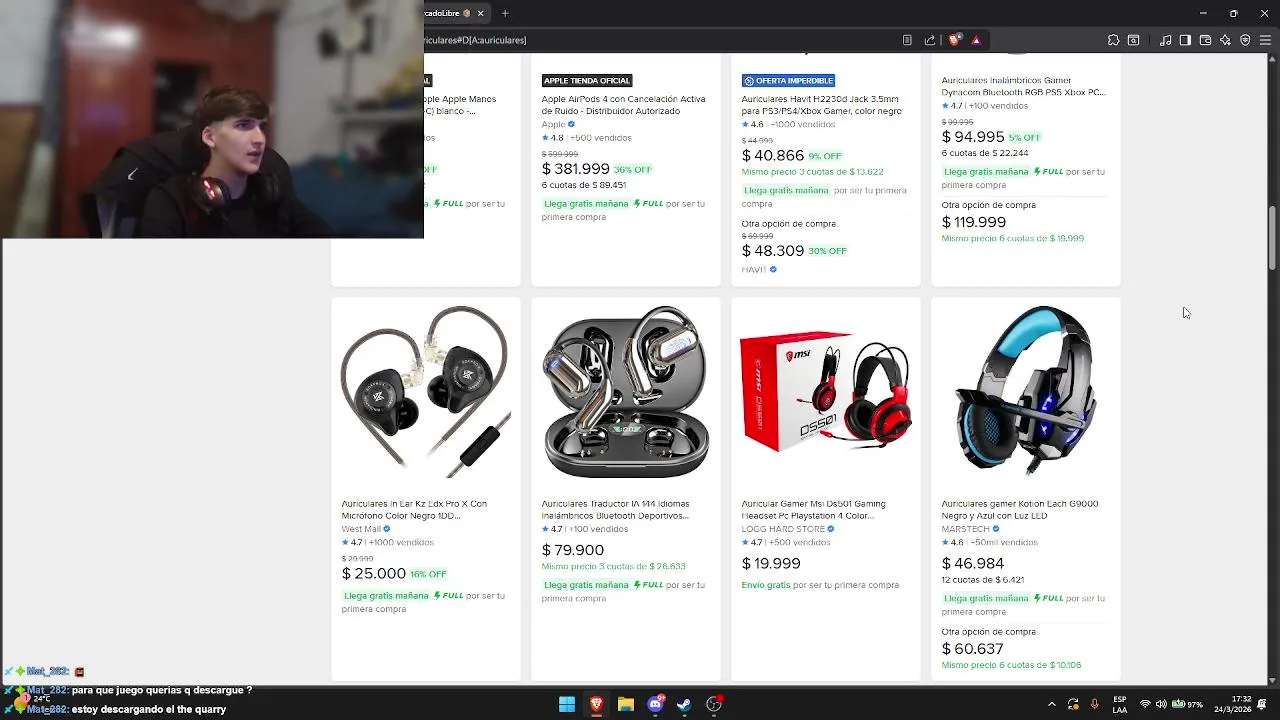This screenshot has height=720, width=1280.
Task: Switch keyboard language ESP LAA indicator
Action: (x=1120, y=704)
